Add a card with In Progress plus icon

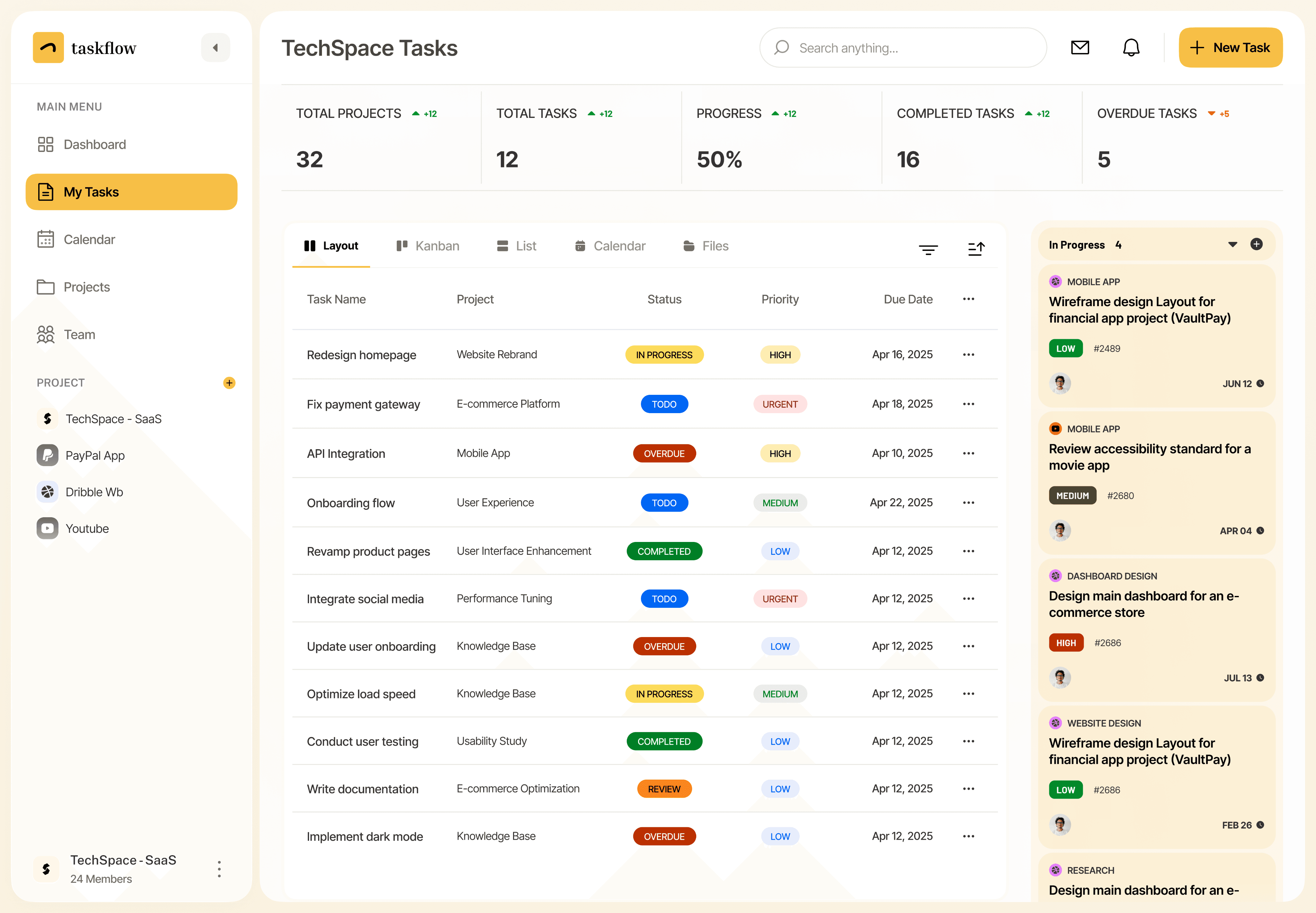1256,244
